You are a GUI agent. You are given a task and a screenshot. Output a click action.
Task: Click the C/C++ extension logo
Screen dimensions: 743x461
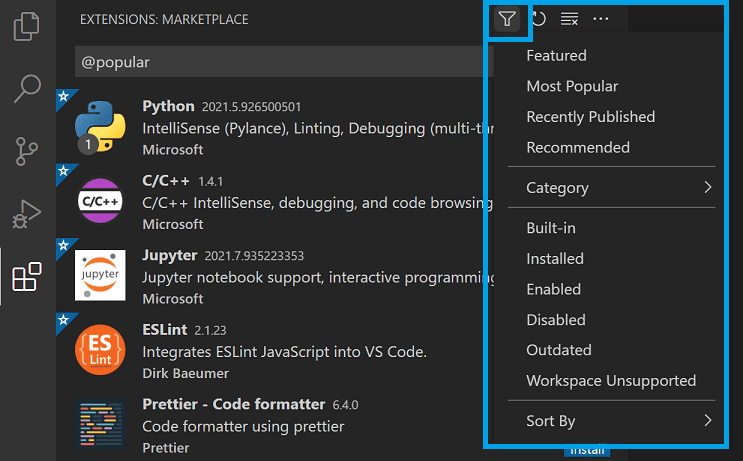(x=100, y=201)
